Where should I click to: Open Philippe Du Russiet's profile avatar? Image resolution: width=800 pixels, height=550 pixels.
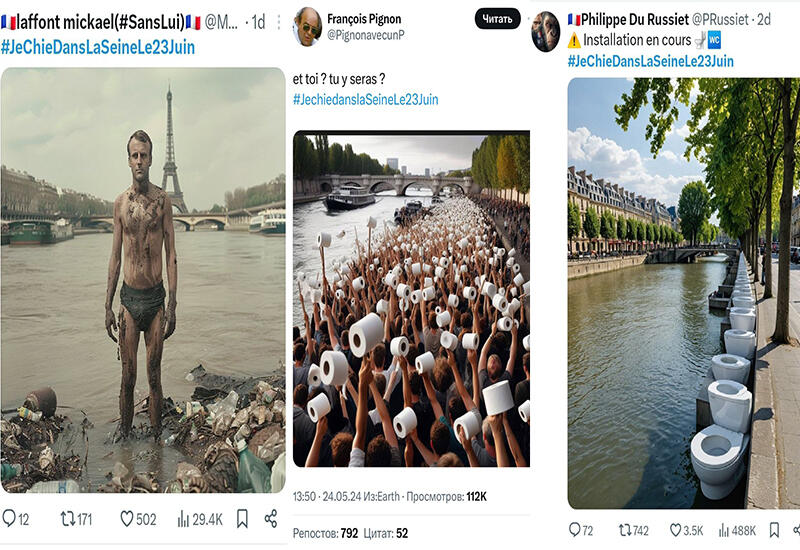point(545,31)
